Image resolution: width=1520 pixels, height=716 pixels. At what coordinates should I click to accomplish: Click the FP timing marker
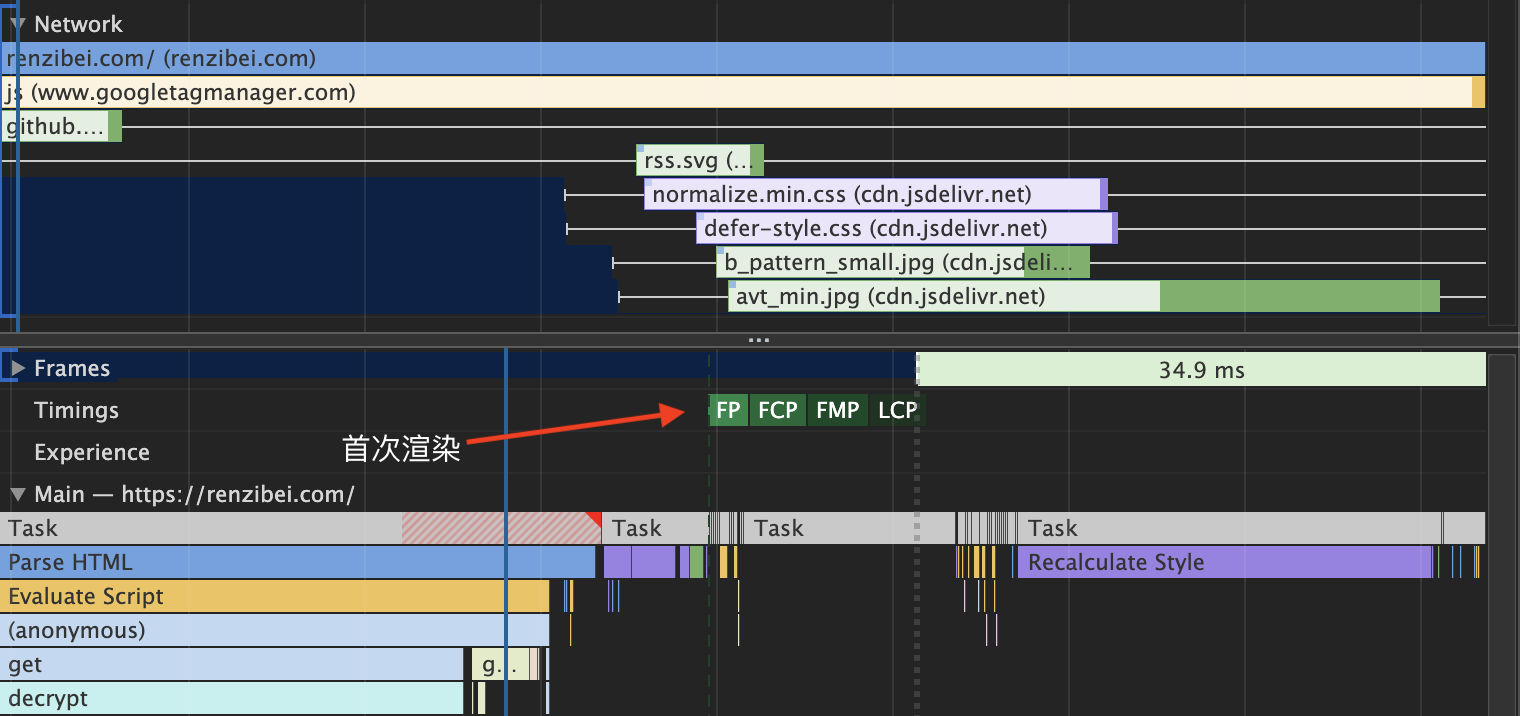coord(728,410)
